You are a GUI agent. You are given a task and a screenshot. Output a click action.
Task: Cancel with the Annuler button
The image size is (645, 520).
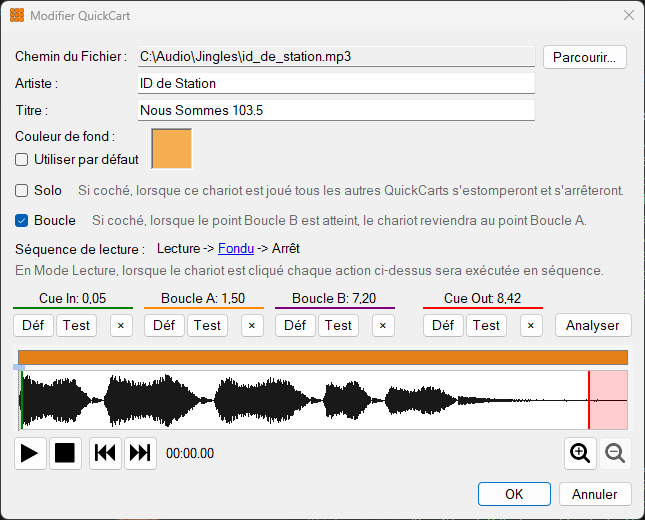(595, 494)
